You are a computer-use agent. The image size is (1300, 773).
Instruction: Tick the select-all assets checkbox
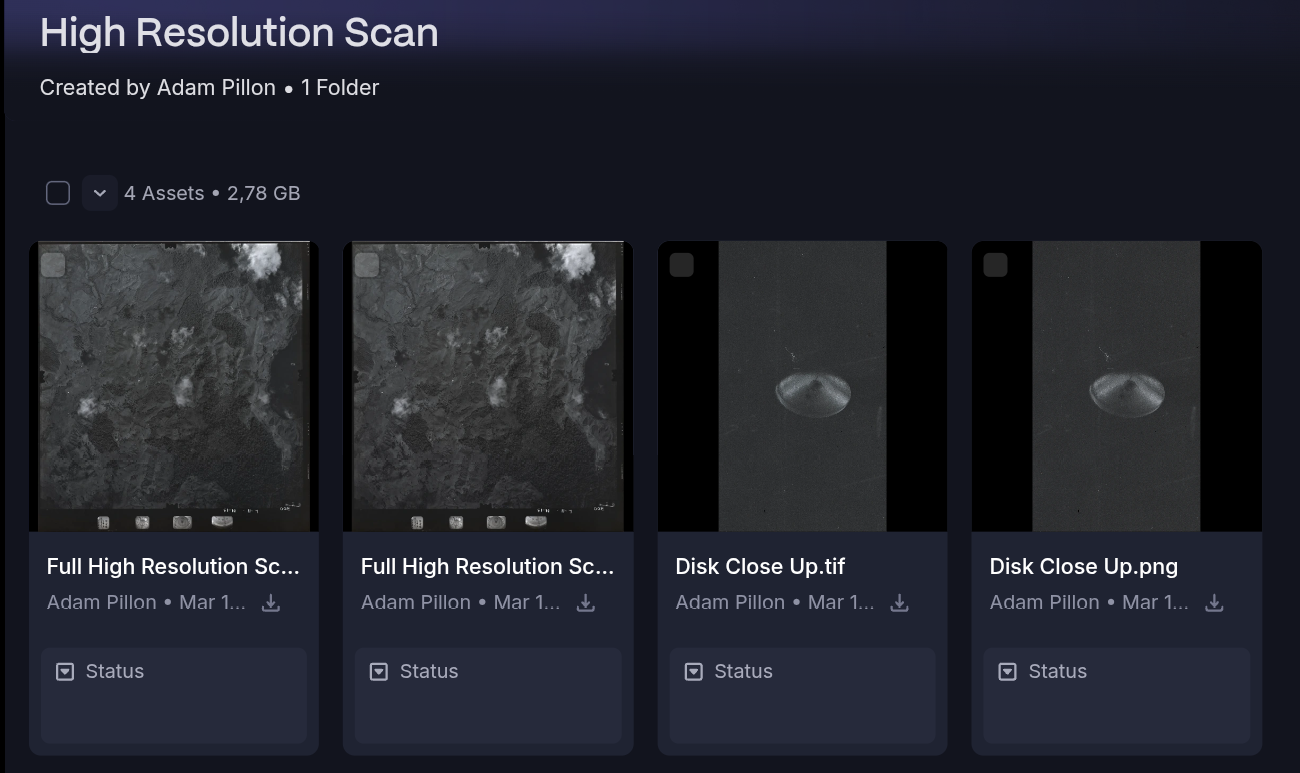point(58,193)
